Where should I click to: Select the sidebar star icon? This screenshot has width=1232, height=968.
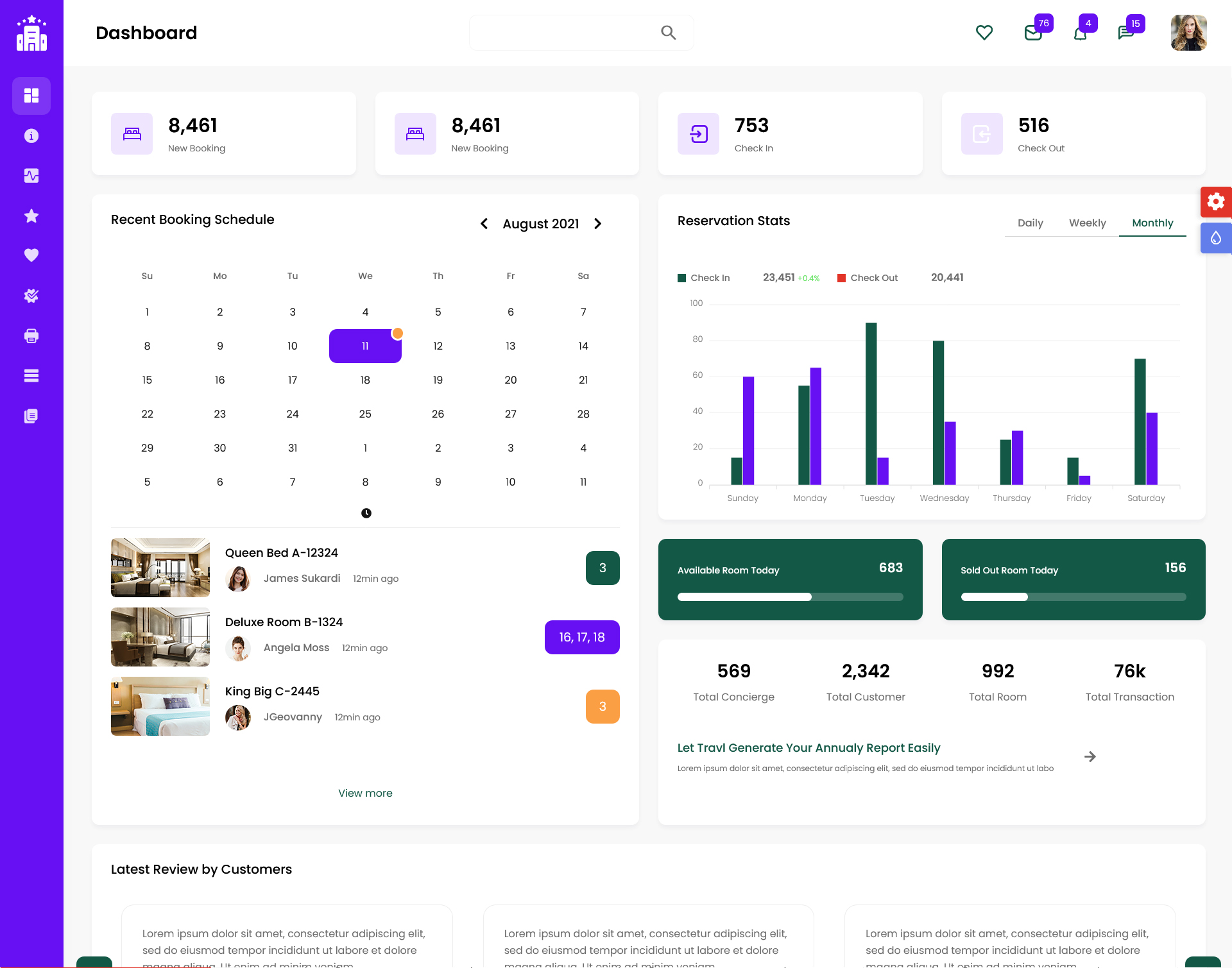[x=31, y=216]
